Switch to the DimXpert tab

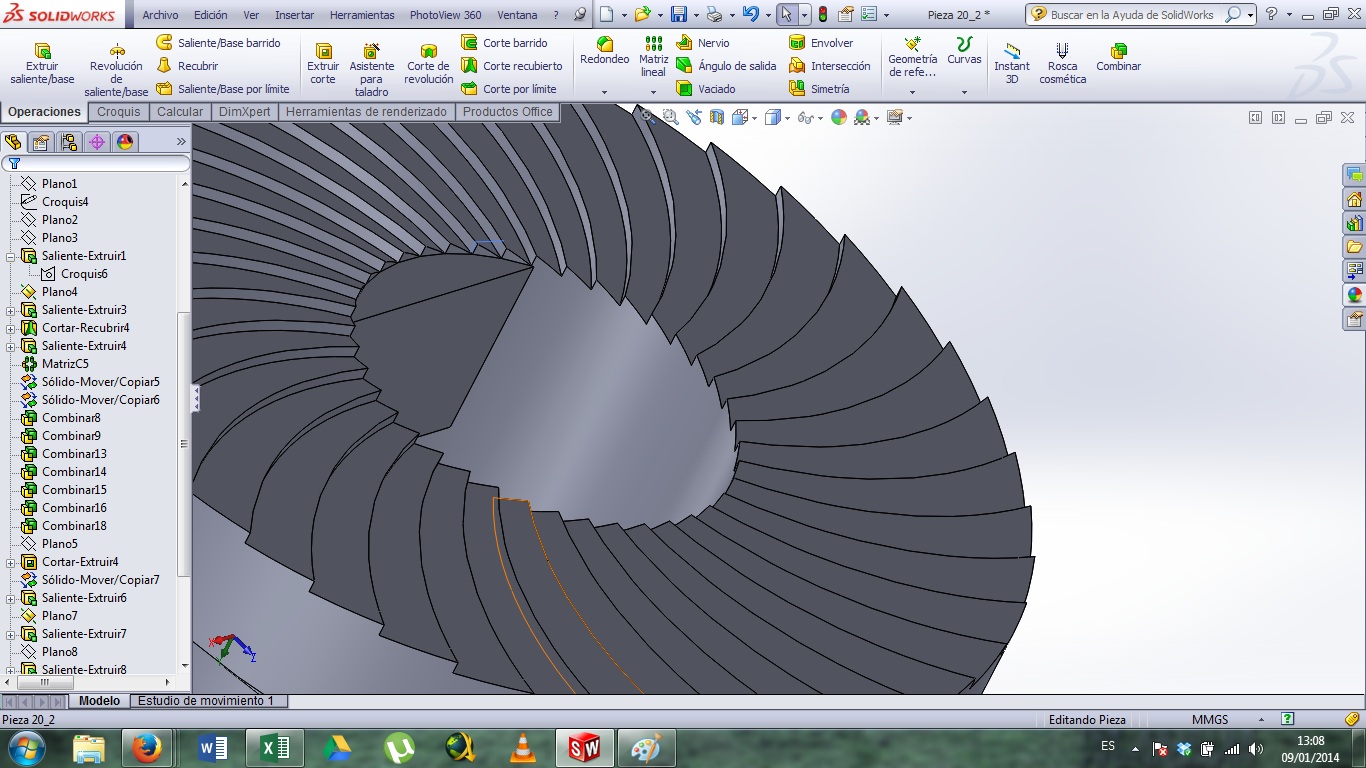(x=245, y=112)
